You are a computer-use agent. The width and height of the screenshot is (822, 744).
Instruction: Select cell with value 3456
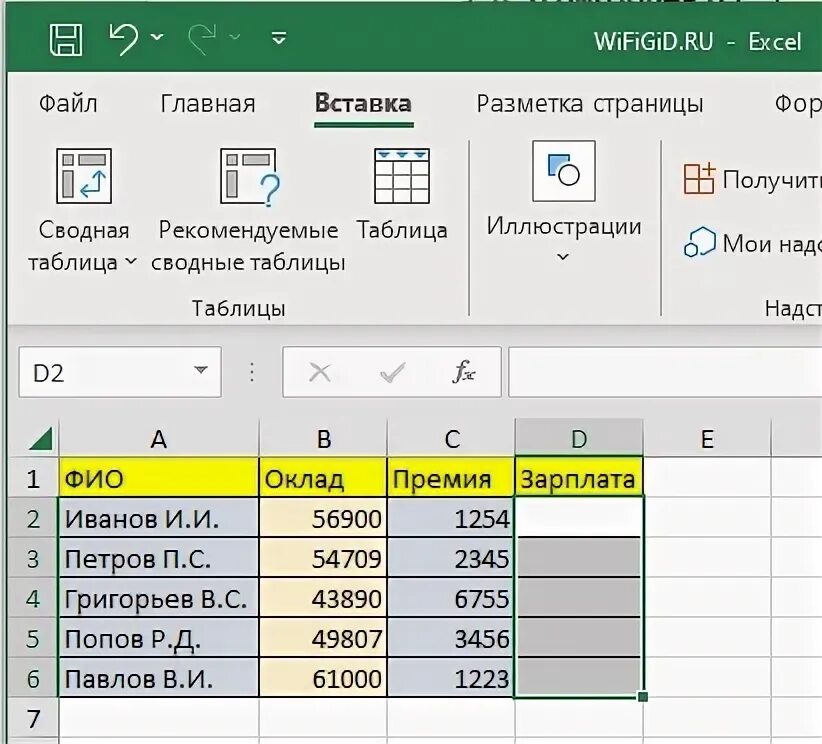(x=451, y=638)
